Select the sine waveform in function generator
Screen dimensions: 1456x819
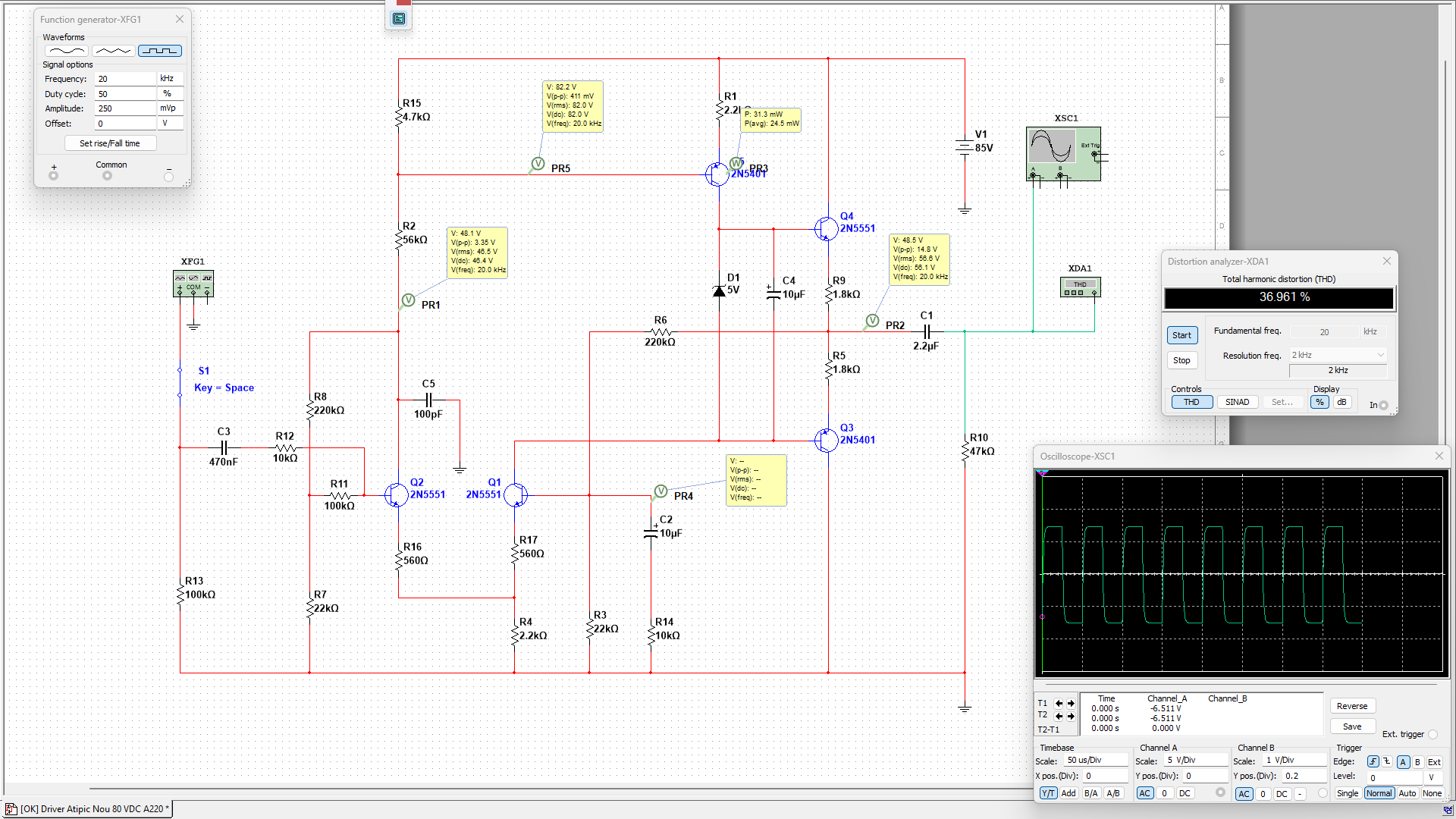click(67, 51)
